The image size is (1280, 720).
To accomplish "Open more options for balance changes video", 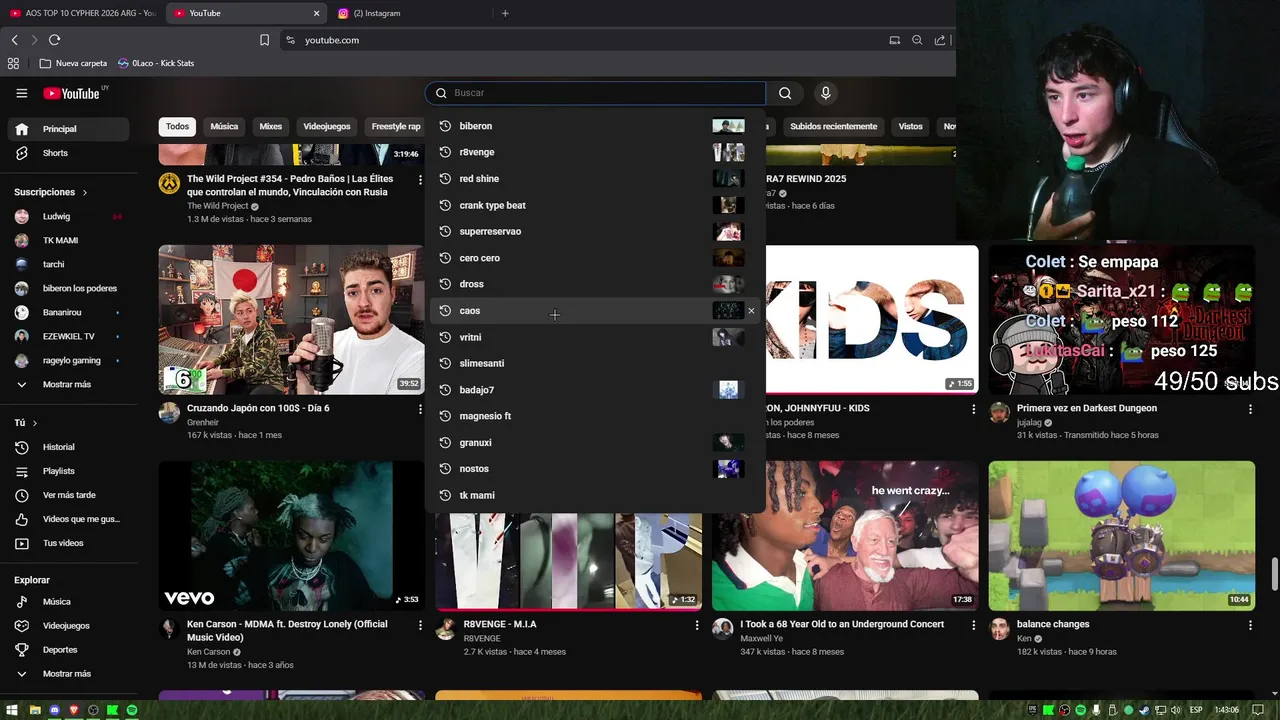I will point(1250,625).
